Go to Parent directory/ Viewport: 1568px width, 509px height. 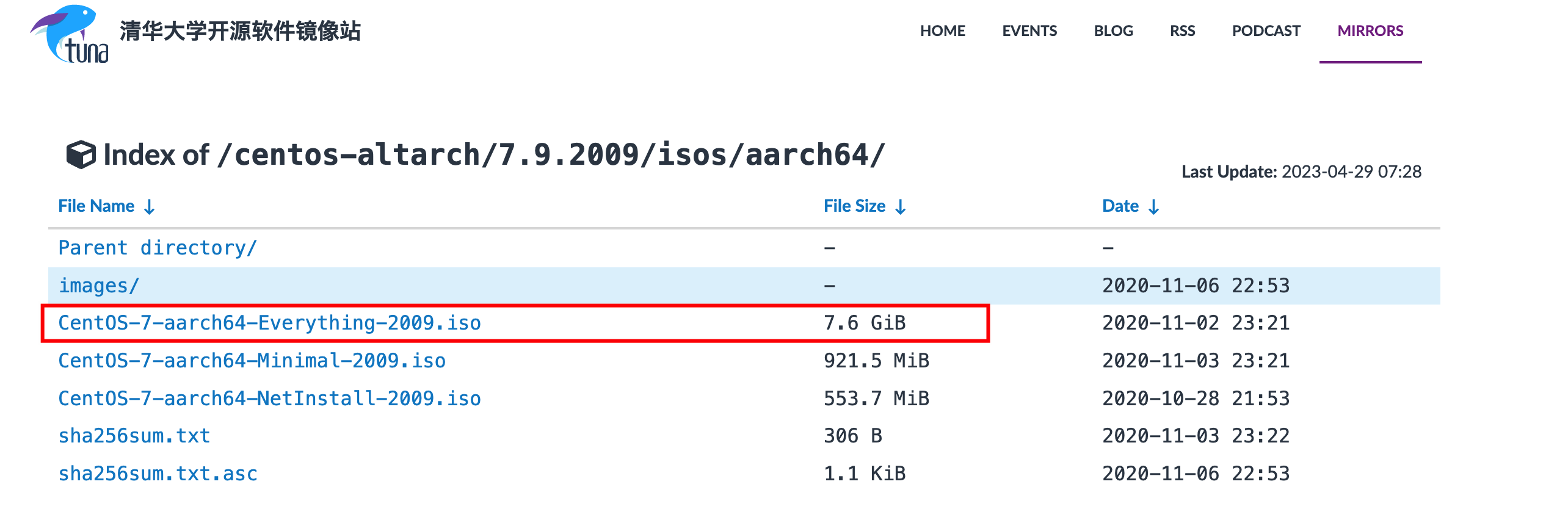(158, 248)
